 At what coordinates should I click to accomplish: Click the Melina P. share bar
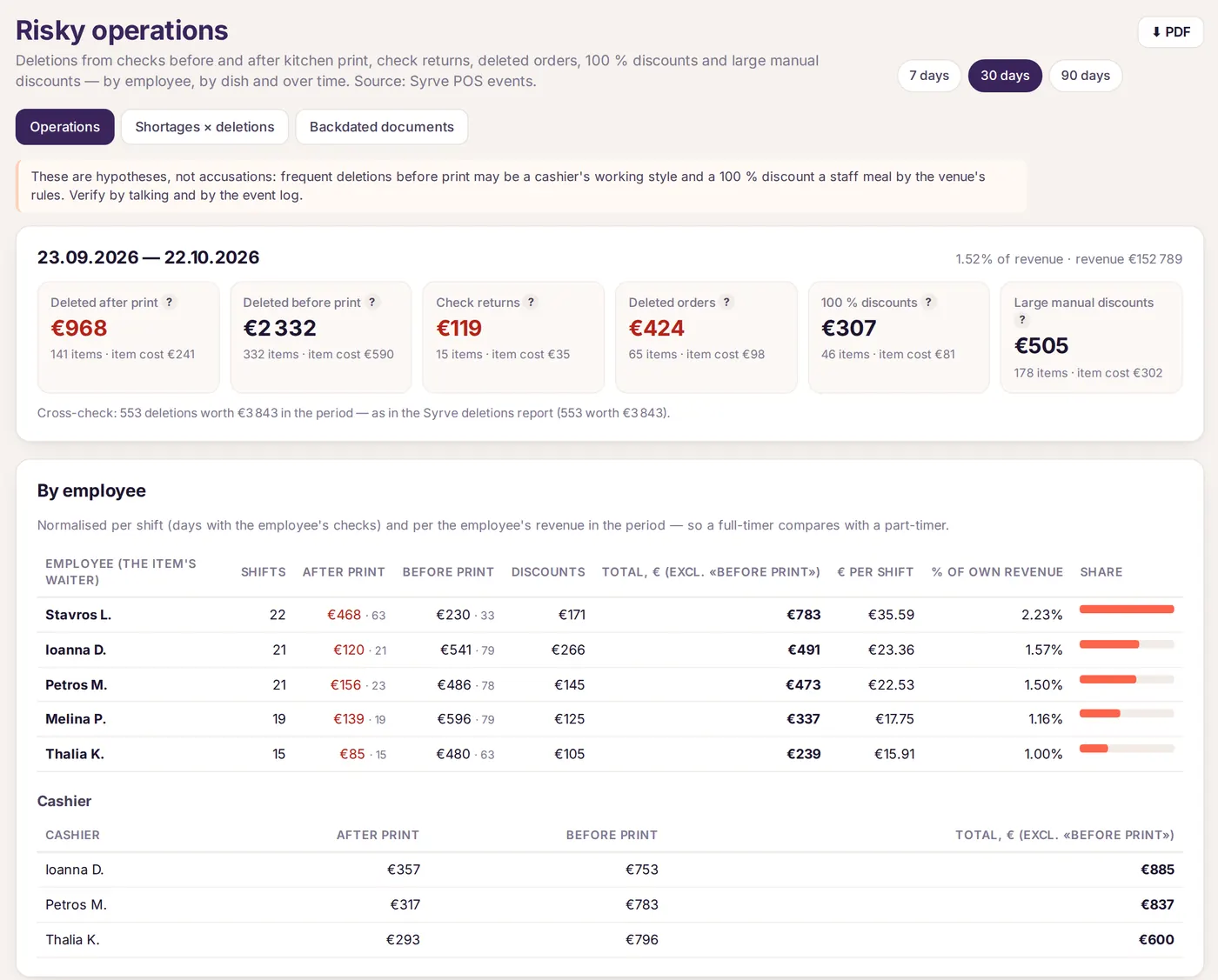[x=1127, y=714]
